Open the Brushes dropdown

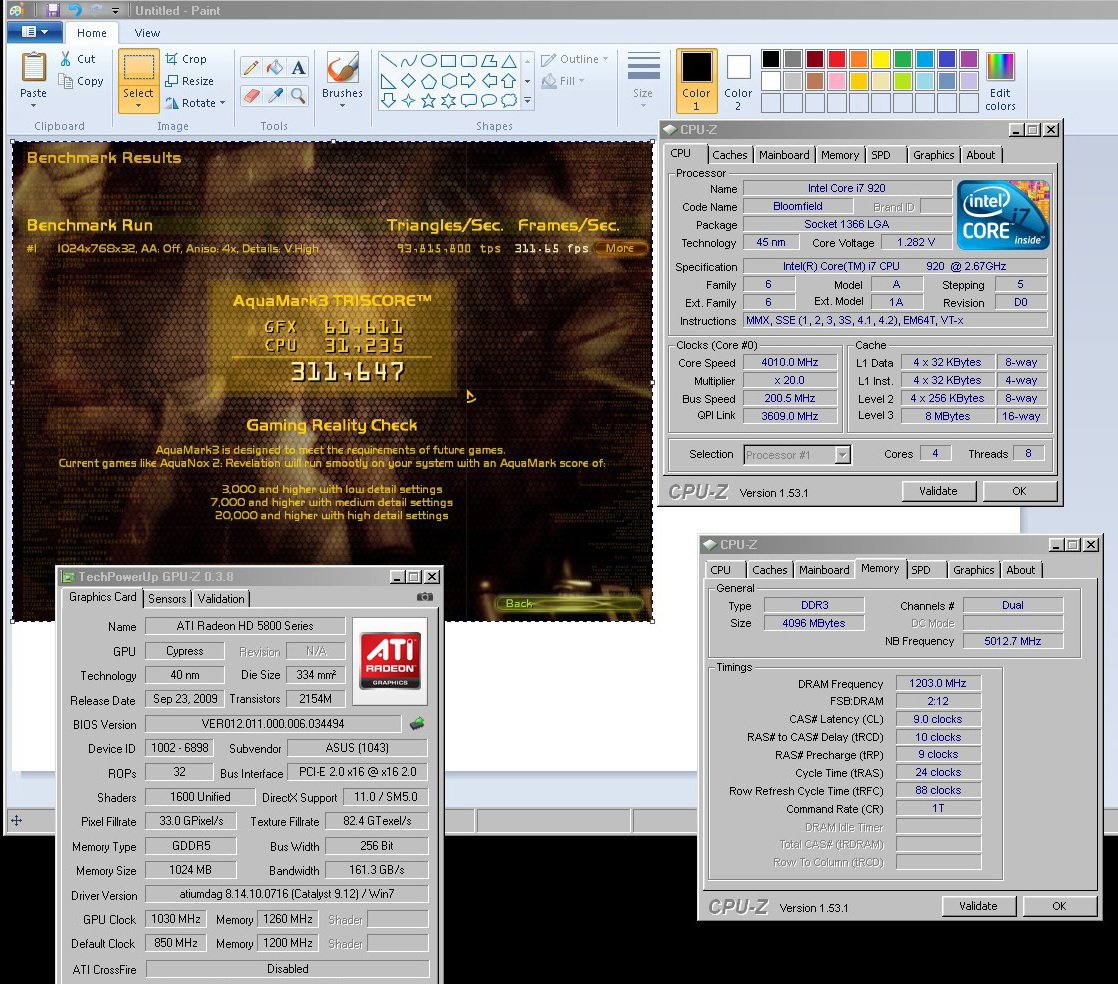pos(342,106)
